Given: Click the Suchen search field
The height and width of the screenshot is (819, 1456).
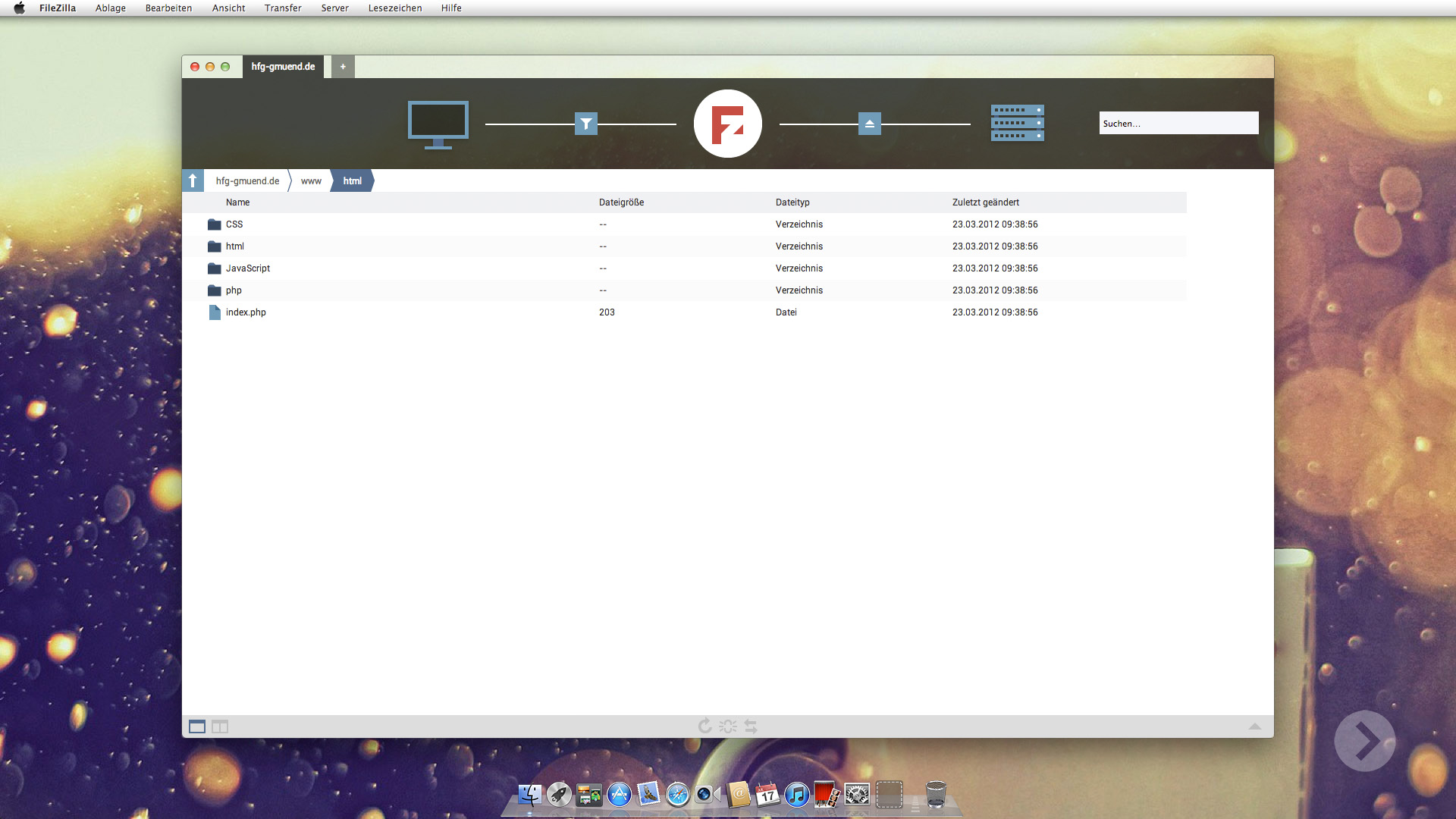Looking at the screenshot, I should click(1178, 123).
